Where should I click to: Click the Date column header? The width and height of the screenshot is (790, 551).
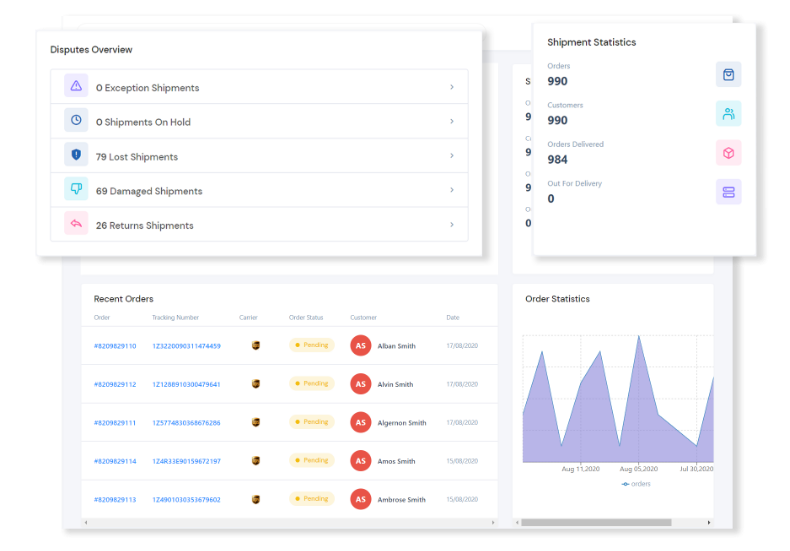click(x=452, y=317)
